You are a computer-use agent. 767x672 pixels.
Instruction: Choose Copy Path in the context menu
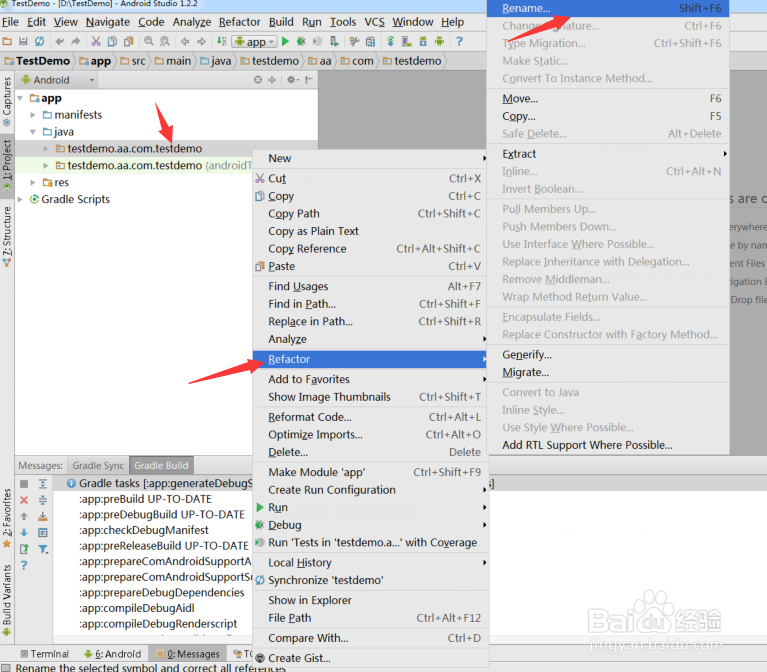[370, 214]
